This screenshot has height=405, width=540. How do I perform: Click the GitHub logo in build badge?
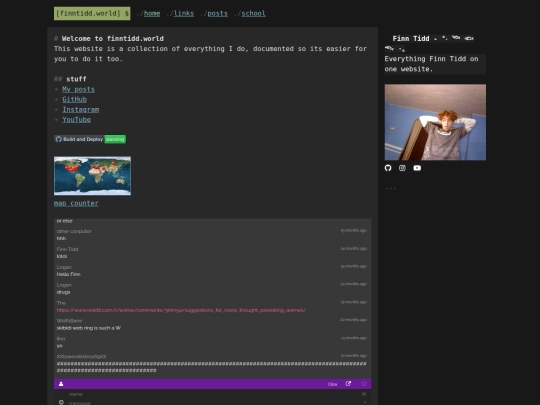(59, 139)
